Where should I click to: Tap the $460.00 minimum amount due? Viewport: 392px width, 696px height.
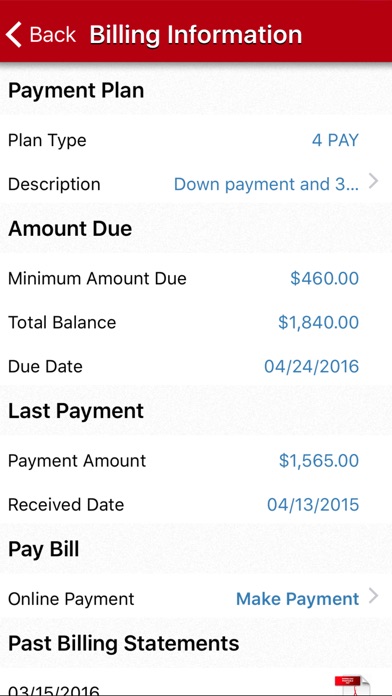tap(325, 278)
